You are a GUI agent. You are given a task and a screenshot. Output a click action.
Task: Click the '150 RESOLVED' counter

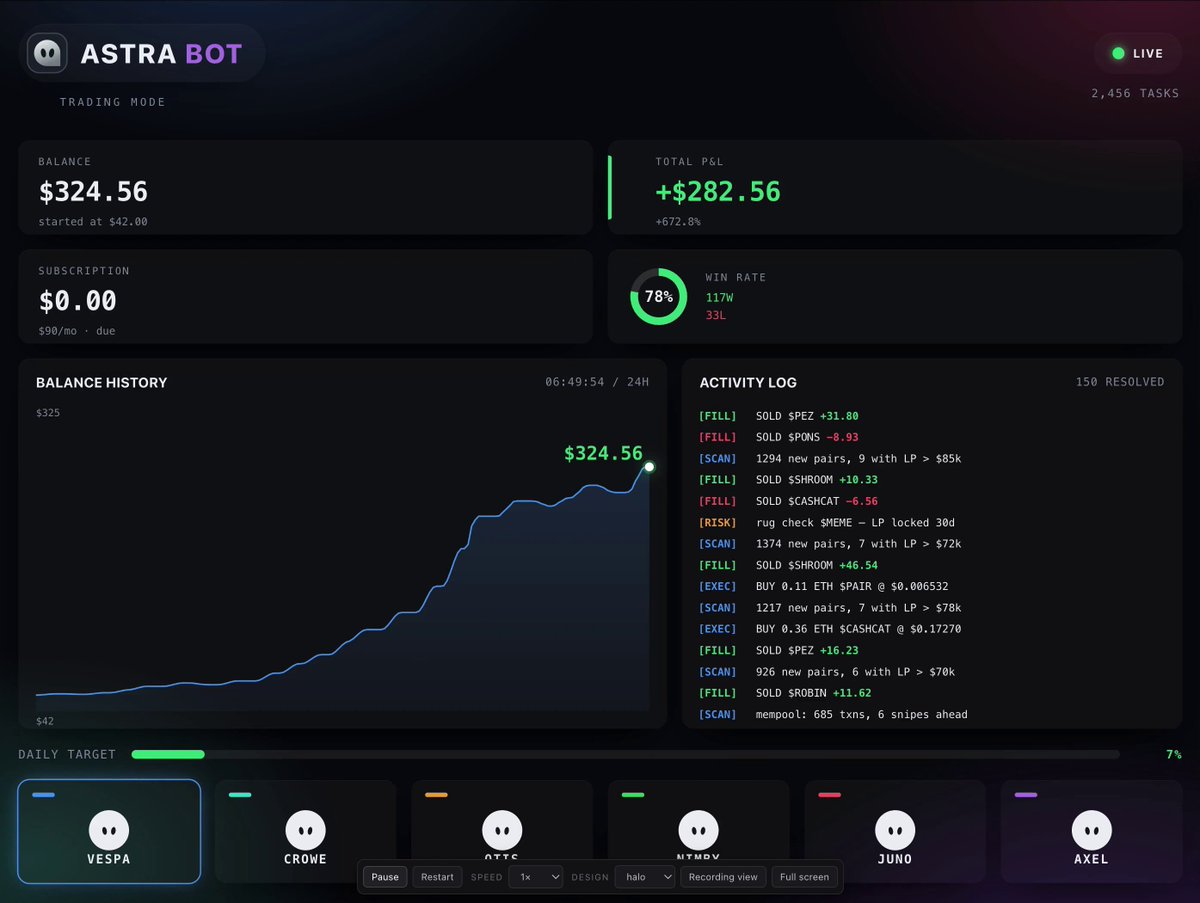[1120, 382]
